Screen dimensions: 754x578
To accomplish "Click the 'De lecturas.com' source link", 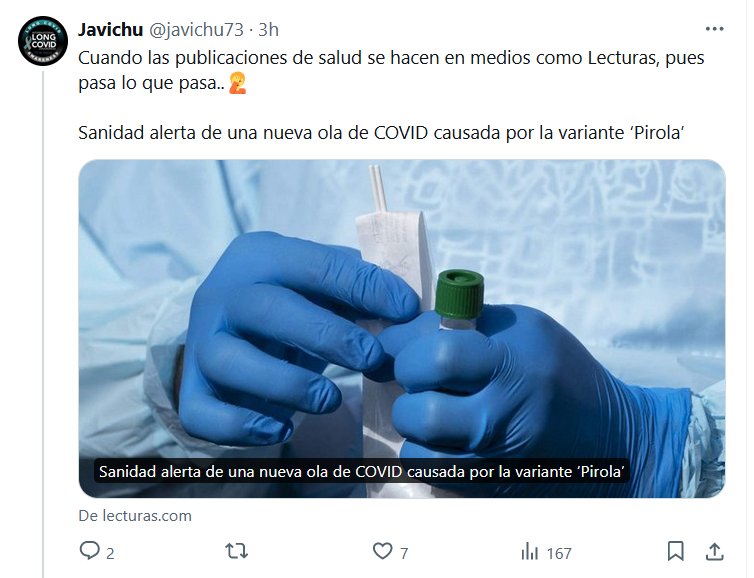I will pos(135,516).
